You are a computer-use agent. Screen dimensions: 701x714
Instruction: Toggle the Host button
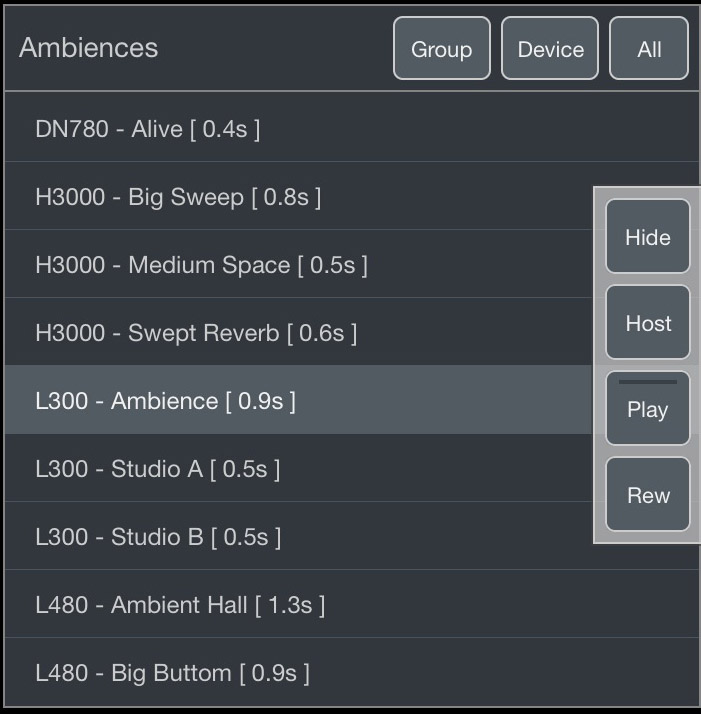(x=647, y=323)
